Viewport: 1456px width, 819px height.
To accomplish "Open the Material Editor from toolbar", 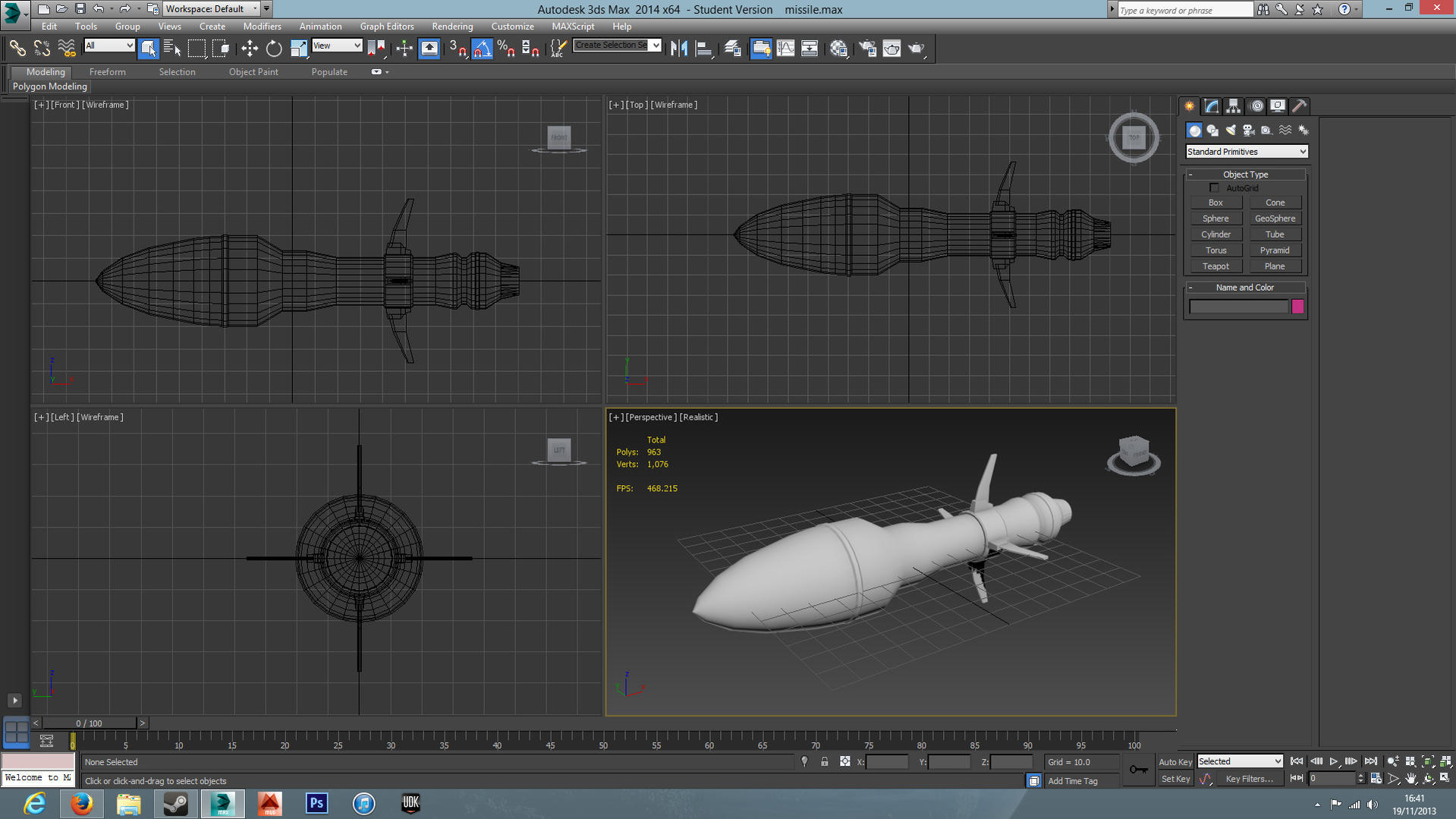I will [838, 49].
